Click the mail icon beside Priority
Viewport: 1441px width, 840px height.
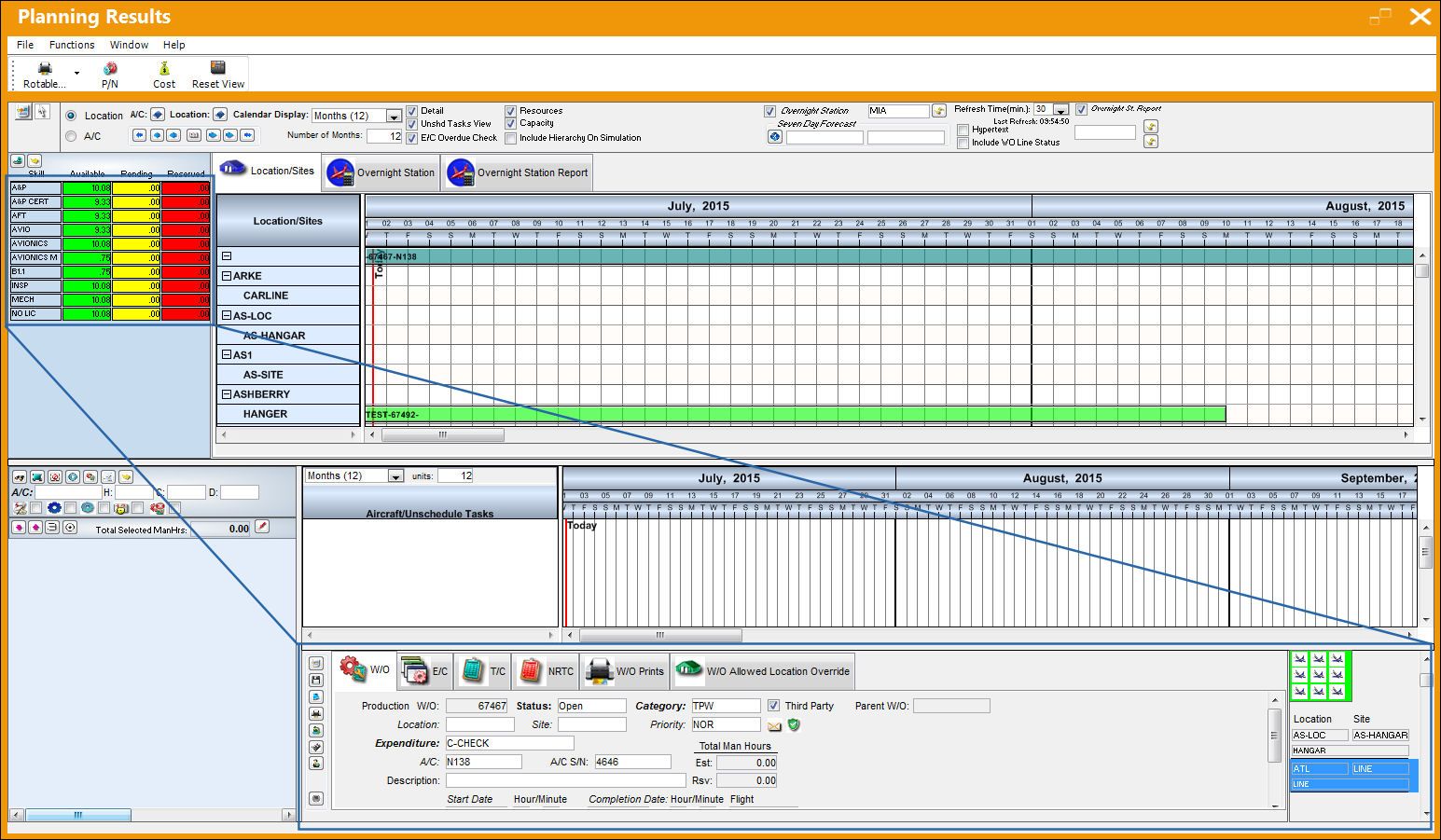point(774,725)
